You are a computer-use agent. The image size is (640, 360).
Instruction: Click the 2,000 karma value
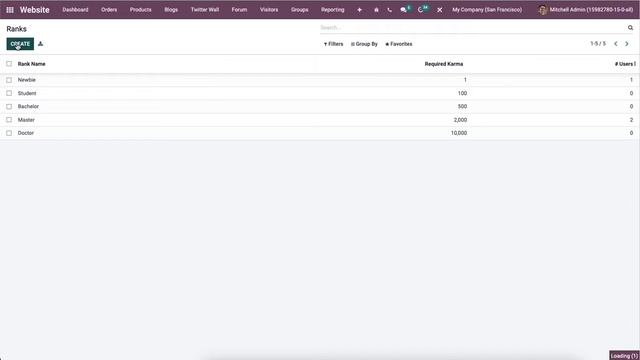pos(460,120)
